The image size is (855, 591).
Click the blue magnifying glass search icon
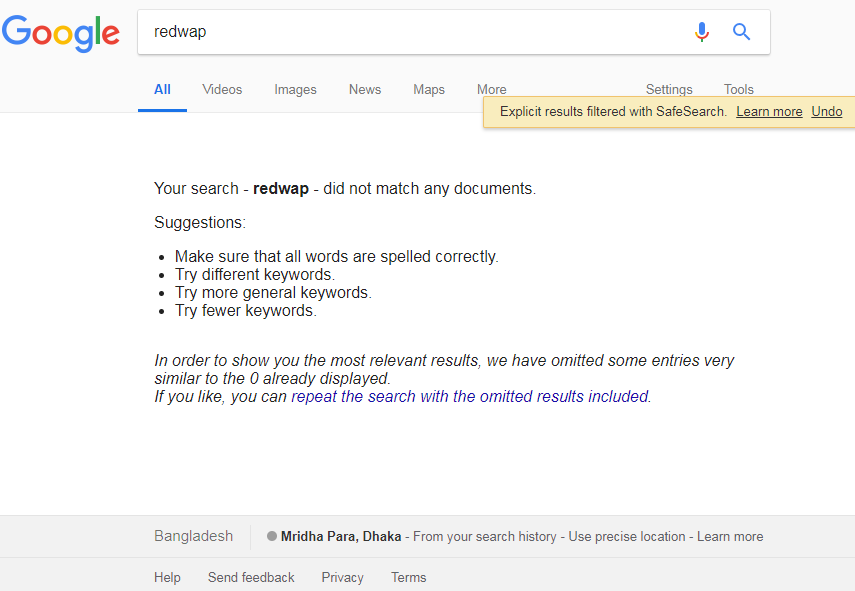pyautogui.click(x=741, y=32)
